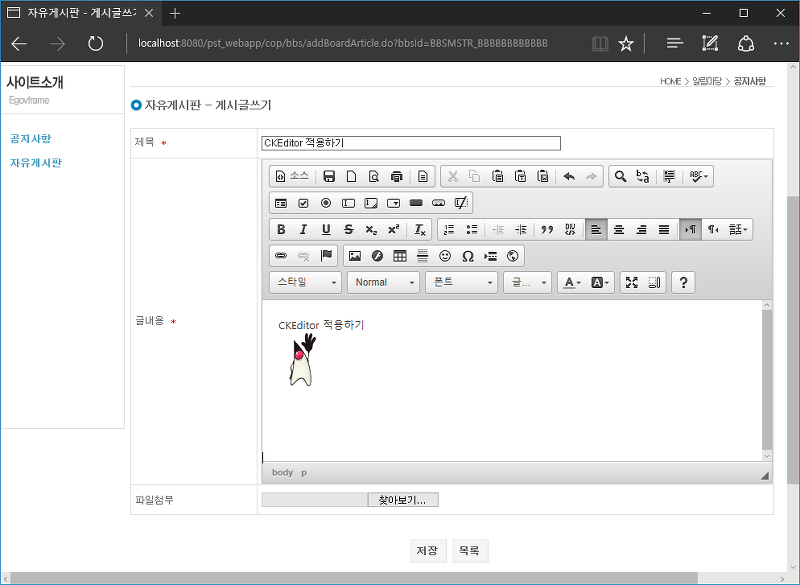
Task: Click the Bold formatting icon
Action: 281,230
